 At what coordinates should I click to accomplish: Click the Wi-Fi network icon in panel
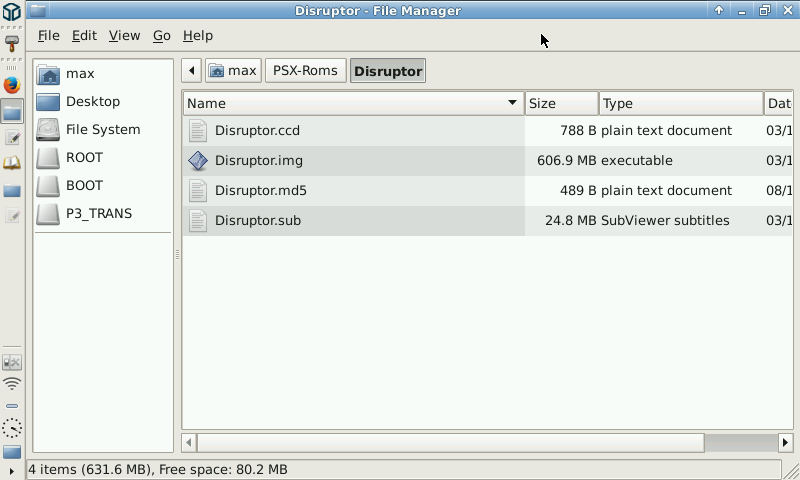pos(12,384)
